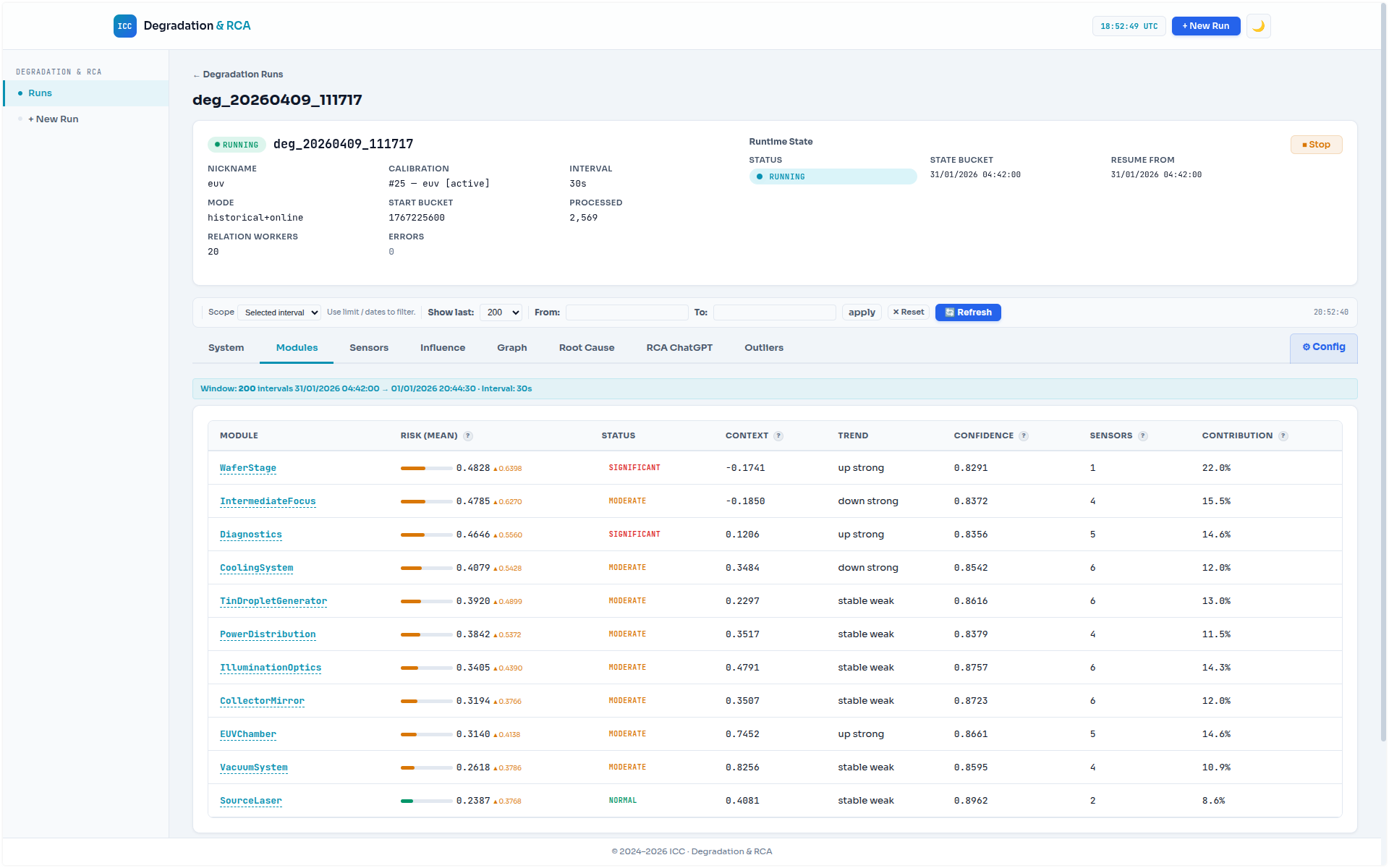Click the CoolingSystem risk progress bar
Screen dimensions: 1389x868
[425, 568]
